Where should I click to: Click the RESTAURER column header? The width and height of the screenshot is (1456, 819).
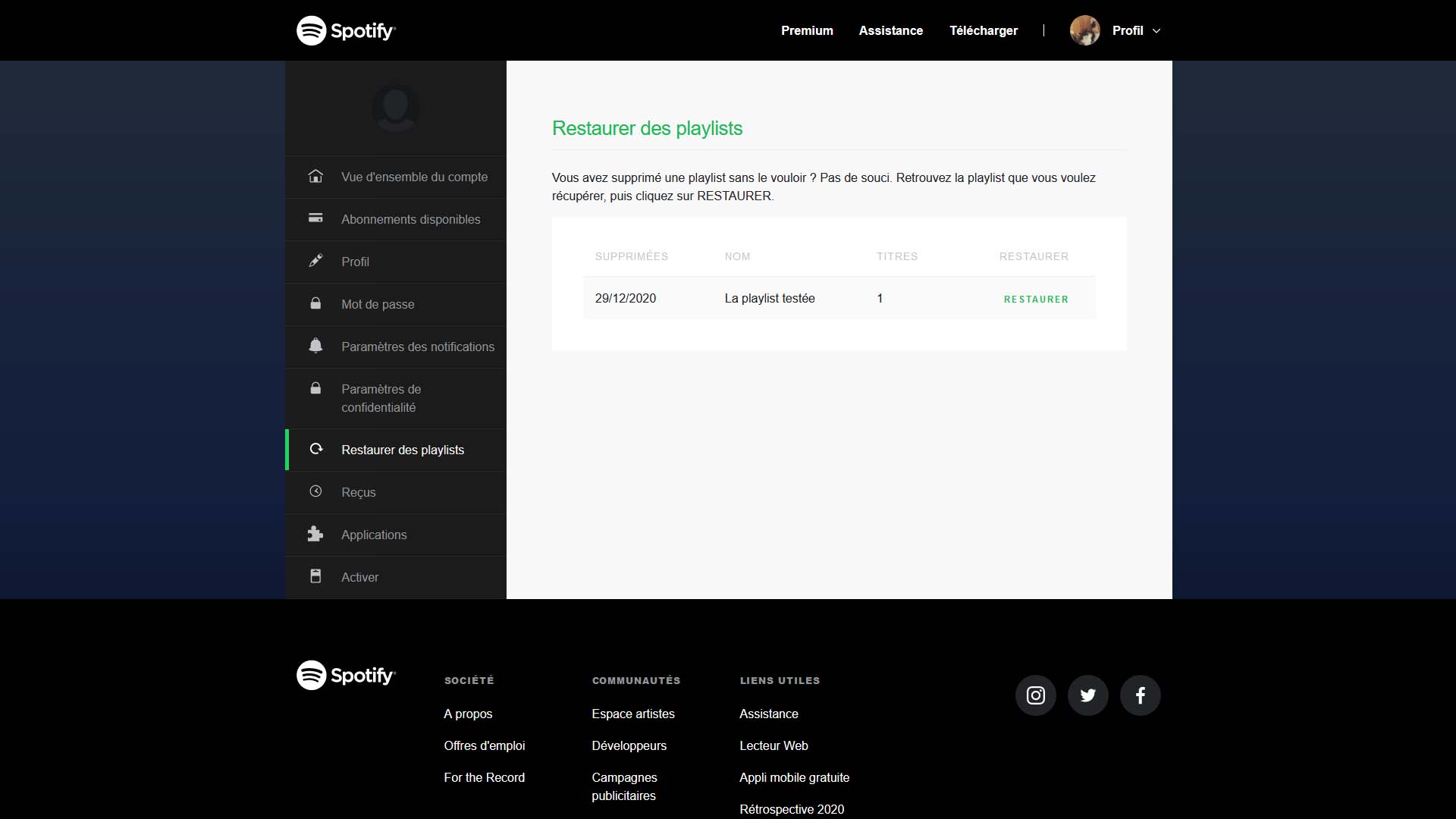pos(1034,256)
